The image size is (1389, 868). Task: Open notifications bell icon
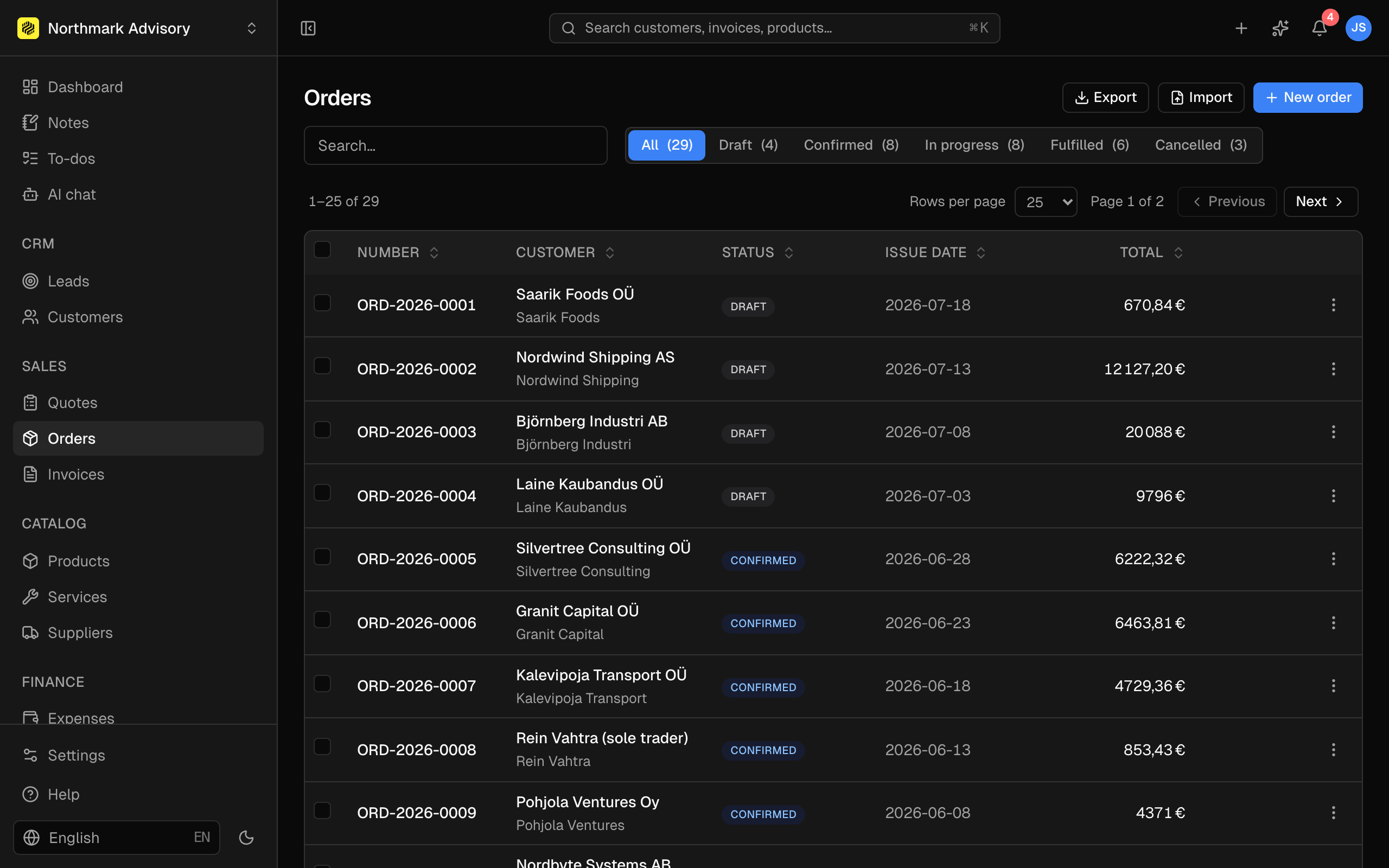pyautogui.click(x=1319, y=28)
